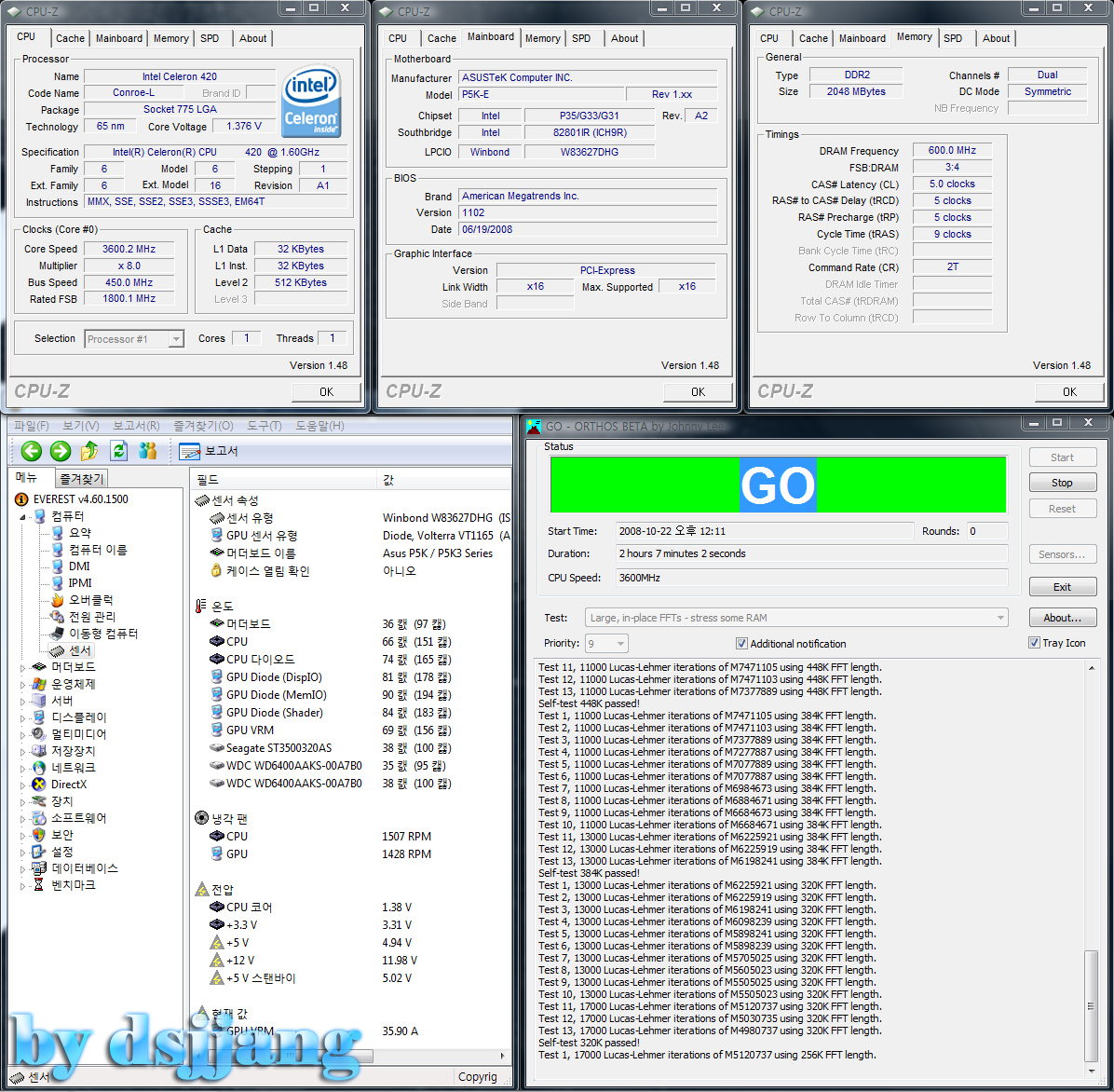The height and width of the screenshot is (1092, 1114).
Task: Click the 운영체제 Windows icon in tree
Action: (40, 684)
